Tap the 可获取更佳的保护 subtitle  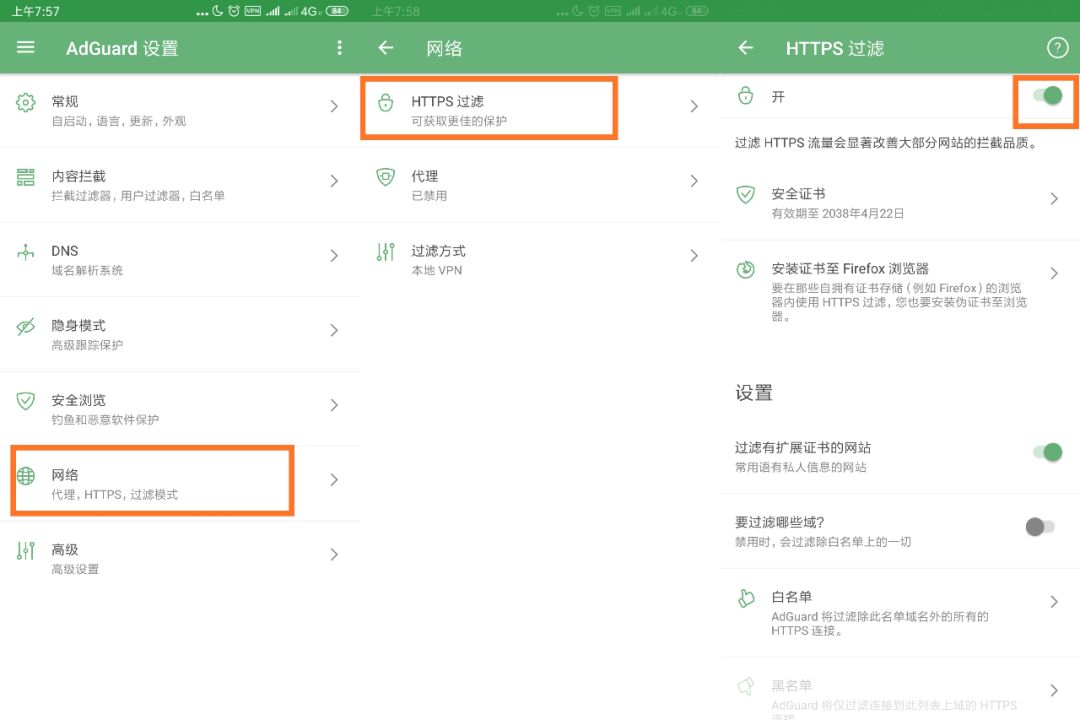pyautogui.click(x=459, y=121)
